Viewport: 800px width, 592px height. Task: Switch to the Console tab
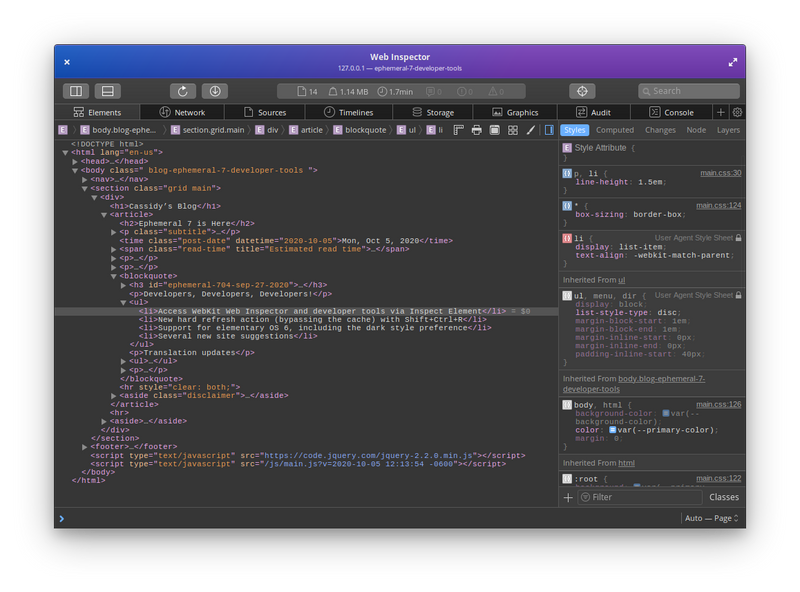tap(671, 112)
